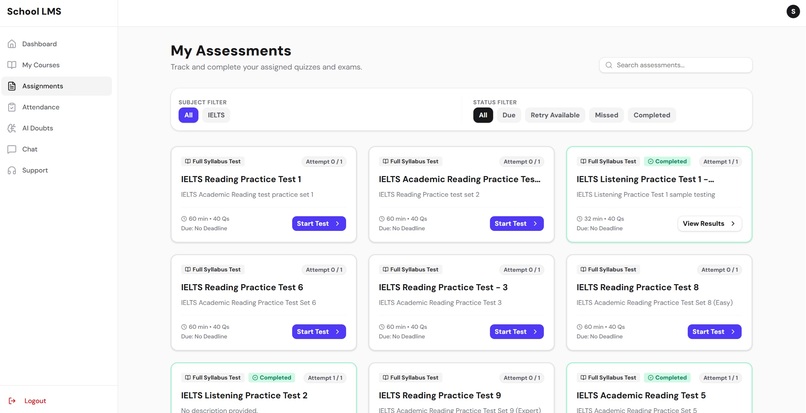Click clock icon on IELTS Listening Practice Test 1 card
This screenshot has width=806, height=413.
[579, 219]
